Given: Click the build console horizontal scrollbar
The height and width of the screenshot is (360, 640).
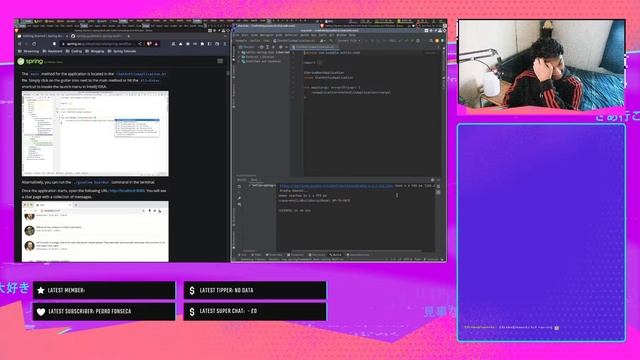Looking at the screenshot, I should click(357, 251).
